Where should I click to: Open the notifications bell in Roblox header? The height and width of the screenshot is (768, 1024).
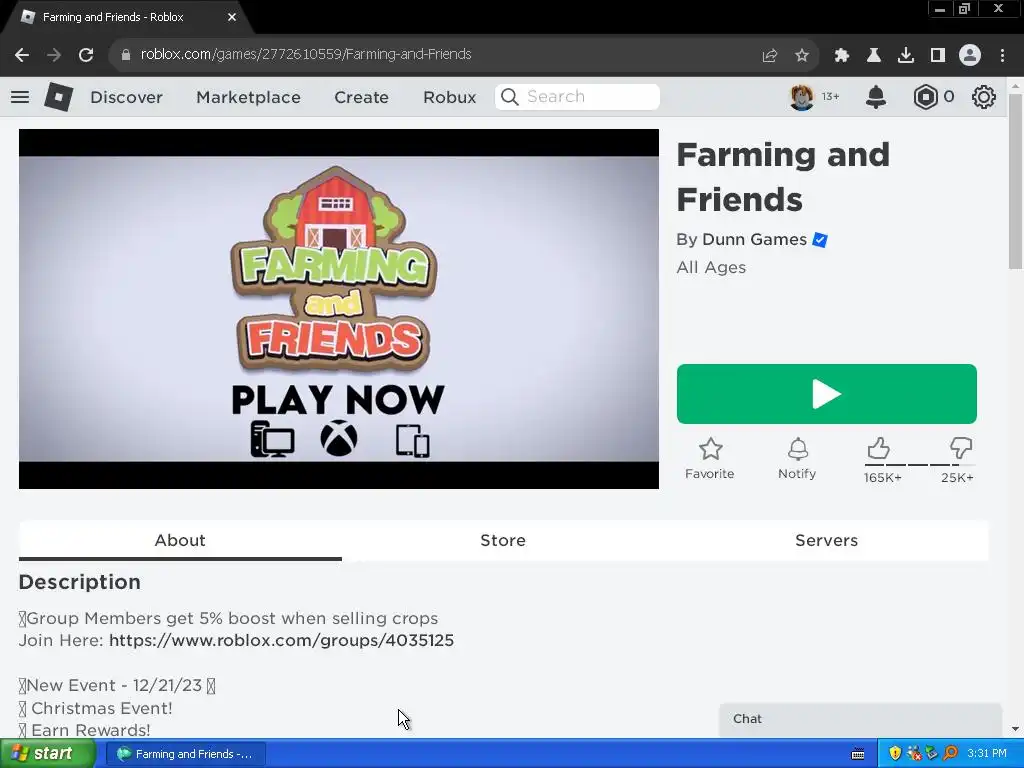click(876, 97)
